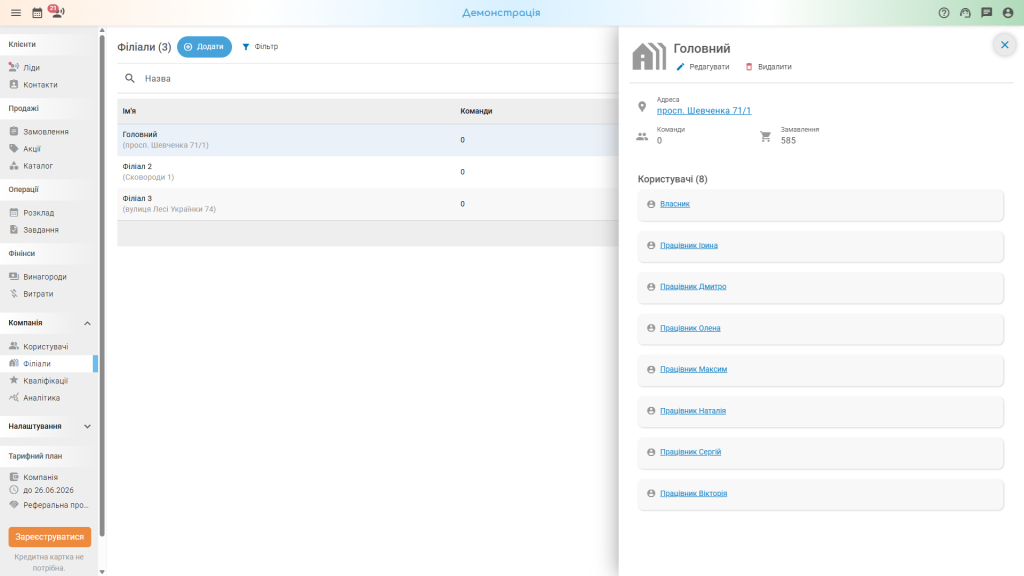Collapse the Компанія section
1024x576 pixels.
[87, 323]
